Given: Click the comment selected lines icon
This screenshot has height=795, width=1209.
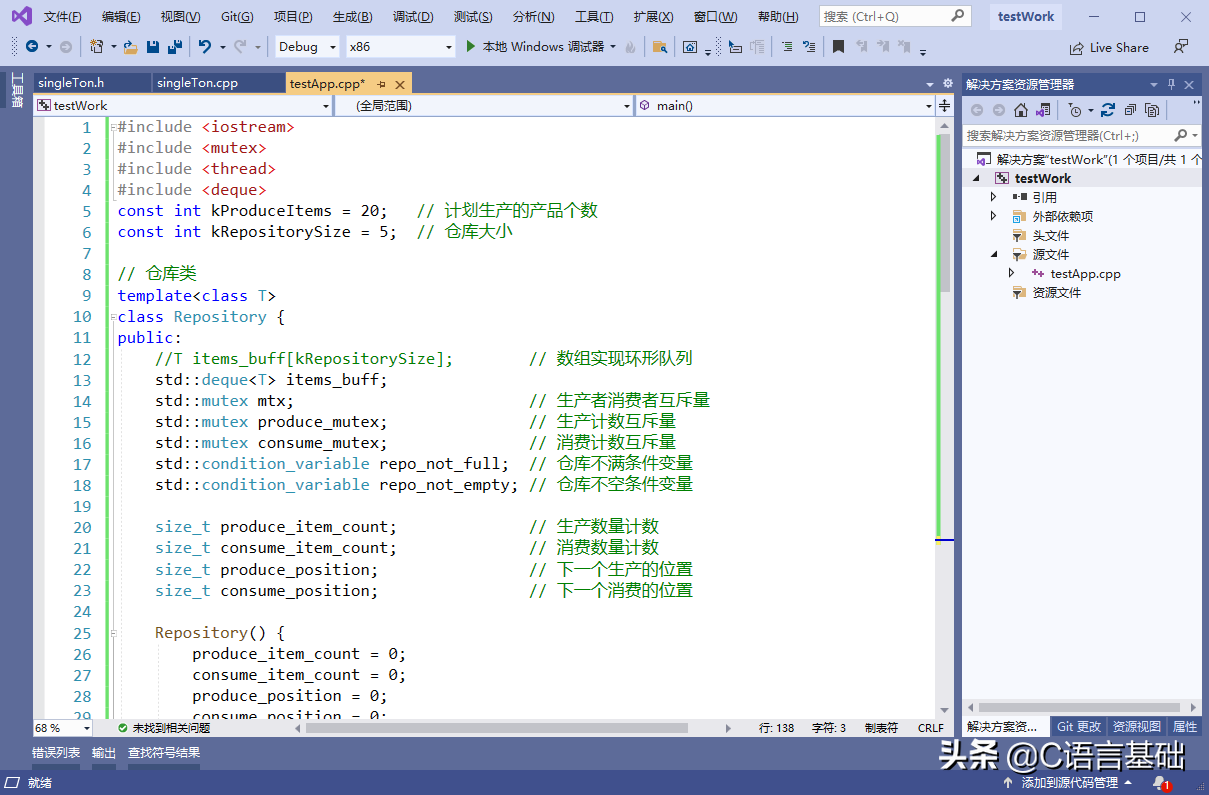Looking at the screenshot, I should point(786,47).
